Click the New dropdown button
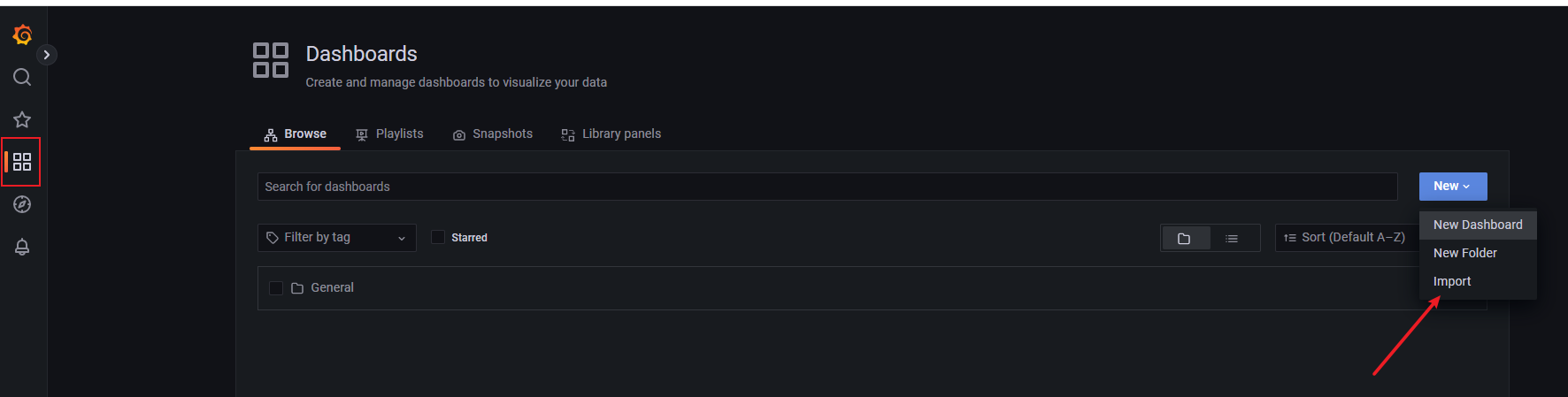 pos(1452,187)
